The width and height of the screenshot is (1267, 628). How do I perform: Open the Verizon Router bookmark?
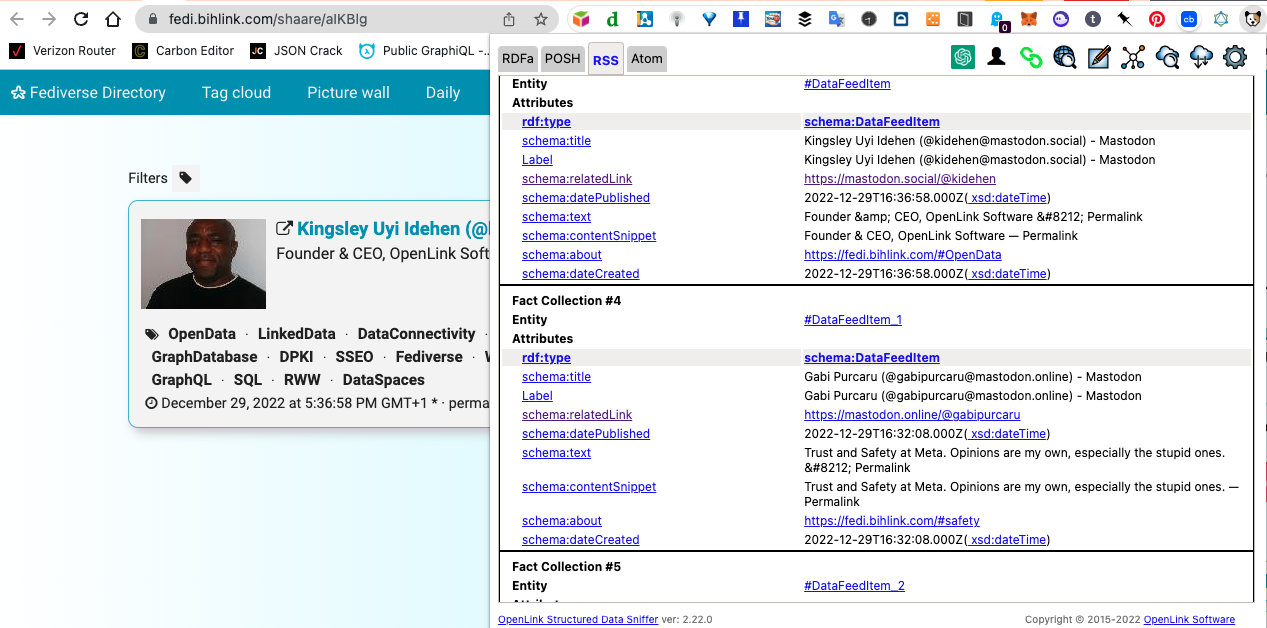(x=62, y=51)
